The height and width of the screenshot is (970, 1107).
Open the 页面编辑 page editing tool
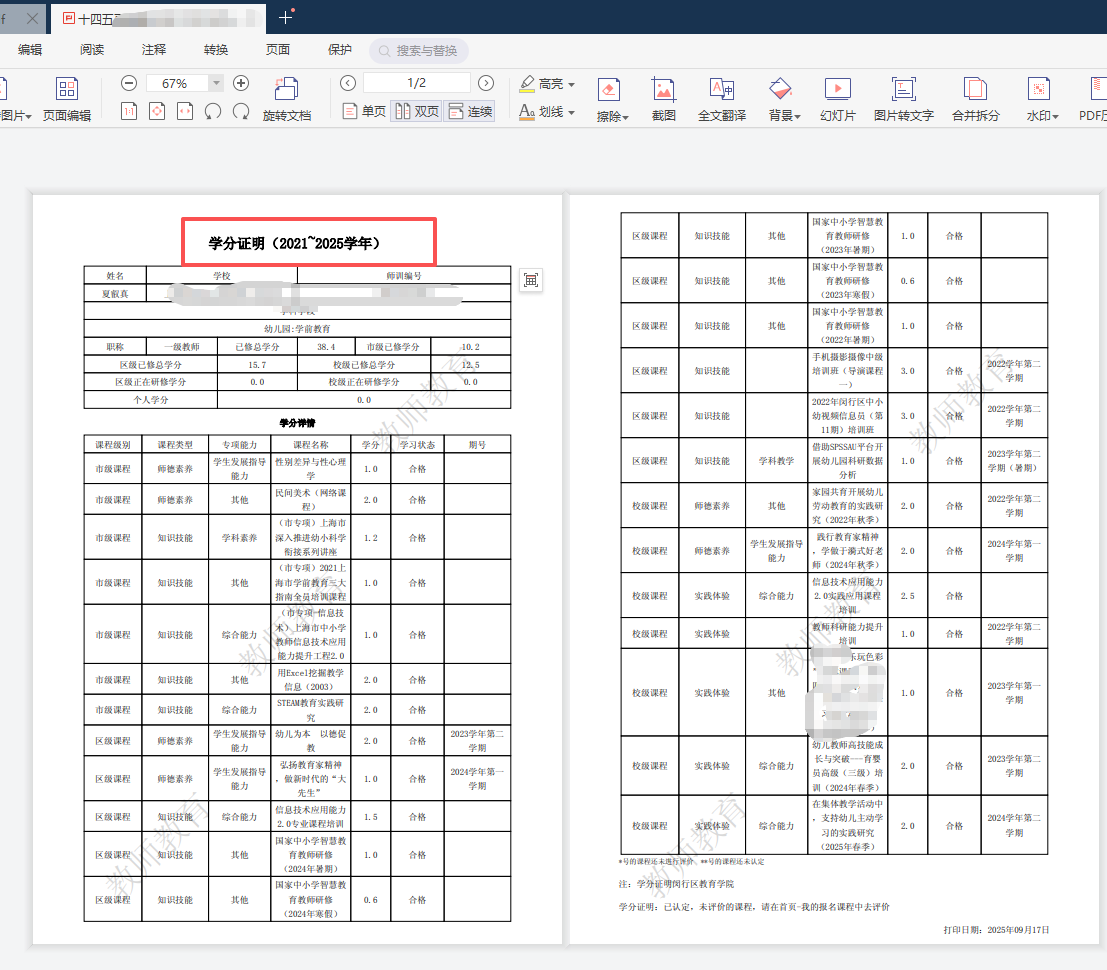[x=66, y=98]
